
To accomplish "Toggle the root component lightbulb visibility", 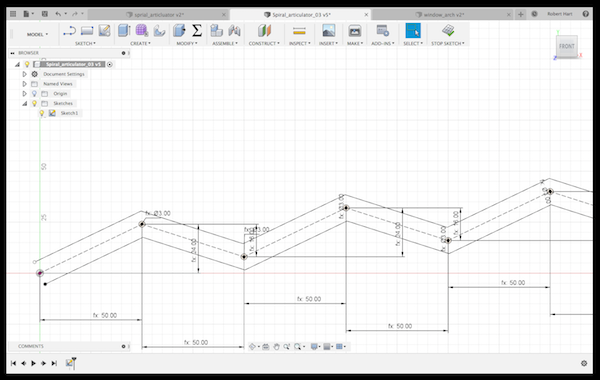I will 27,64.
